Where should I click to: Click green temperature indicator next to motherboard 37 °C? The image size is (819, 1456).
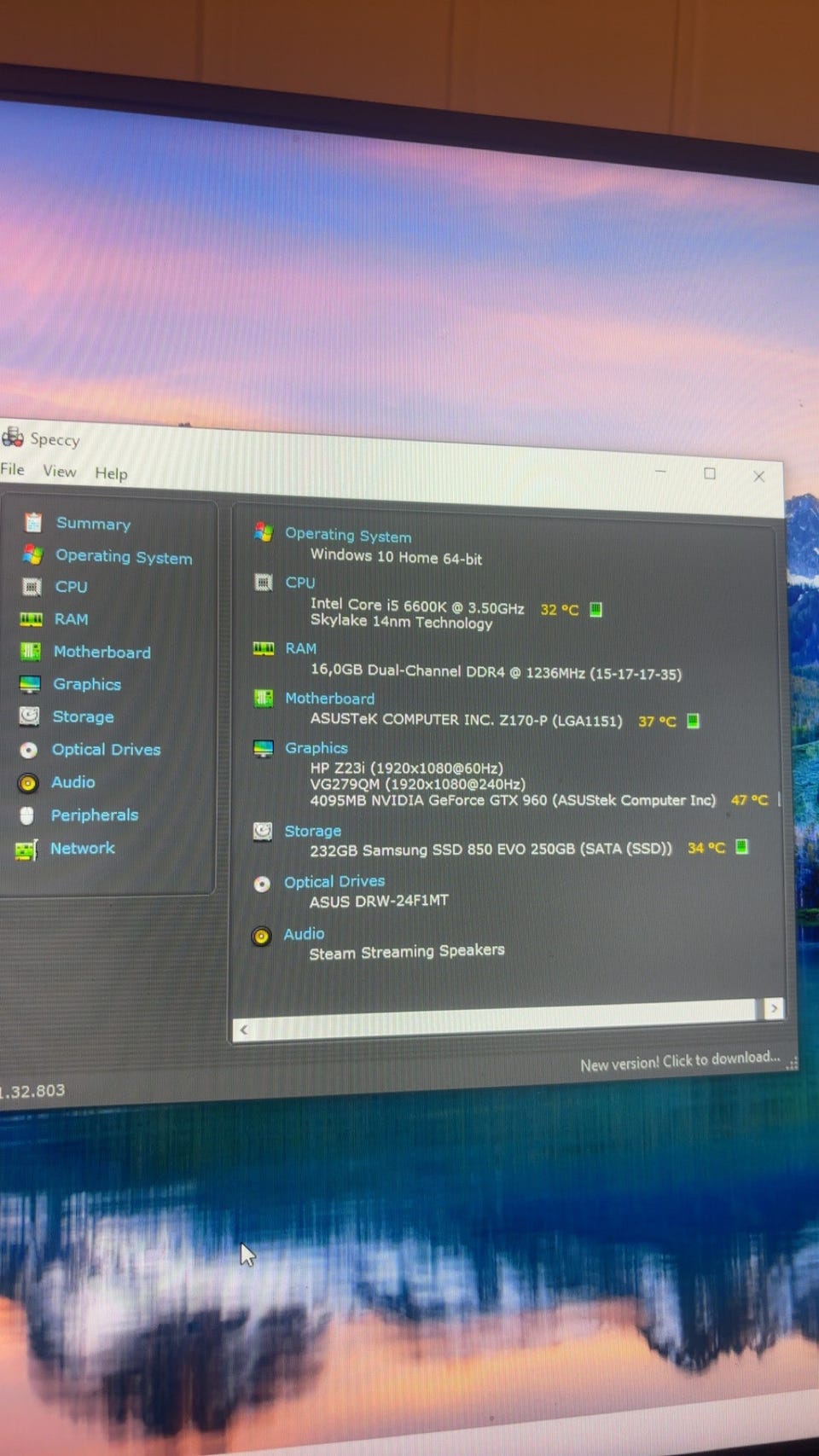coord(693,721)
